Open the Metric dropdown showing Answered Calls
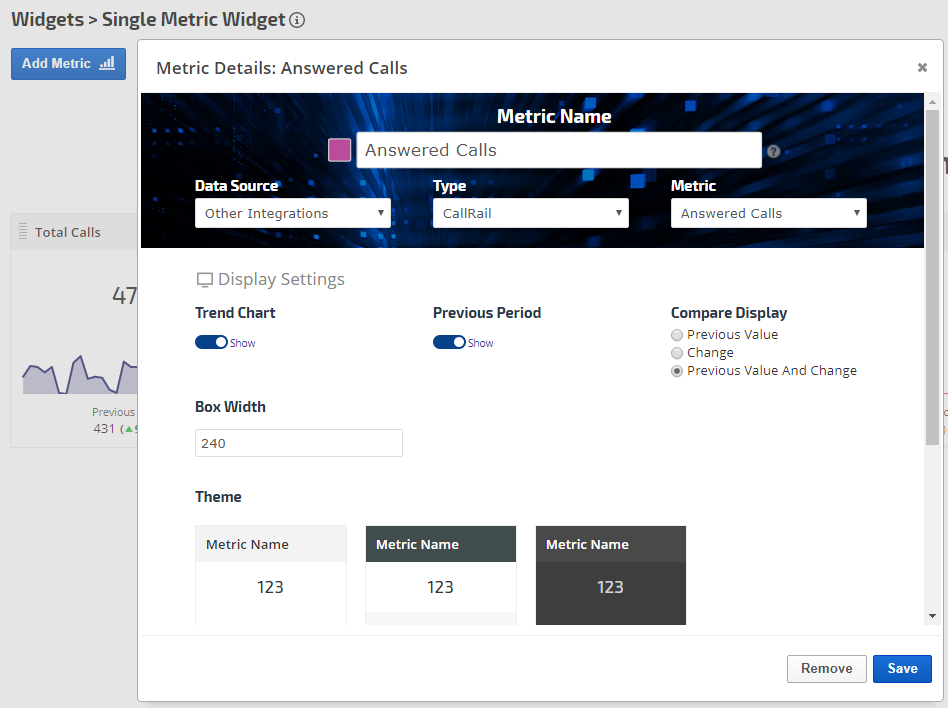The height and width of the screenshot is (708, 948). tap(768, 213)
